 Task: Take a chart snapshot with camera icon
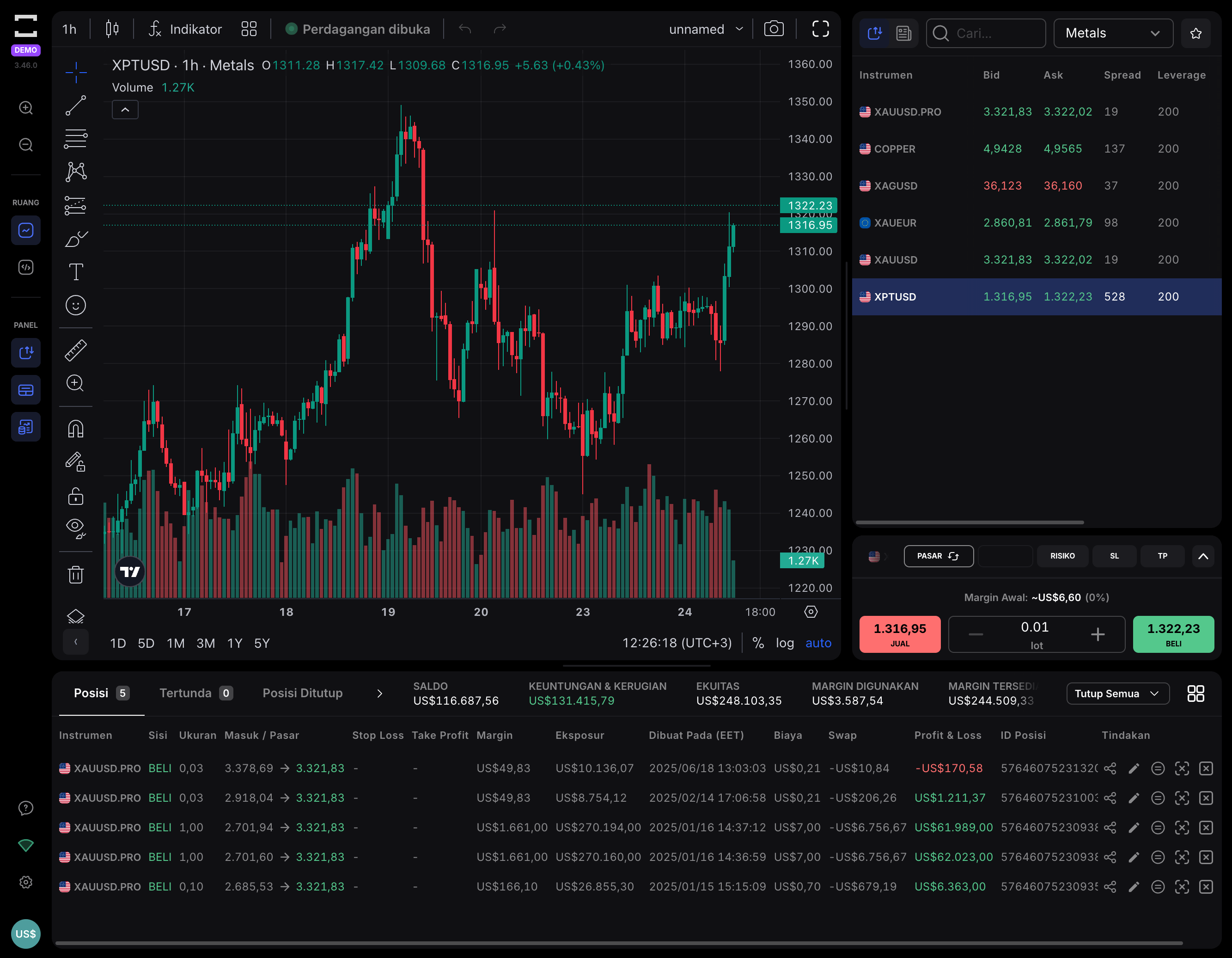774,29
